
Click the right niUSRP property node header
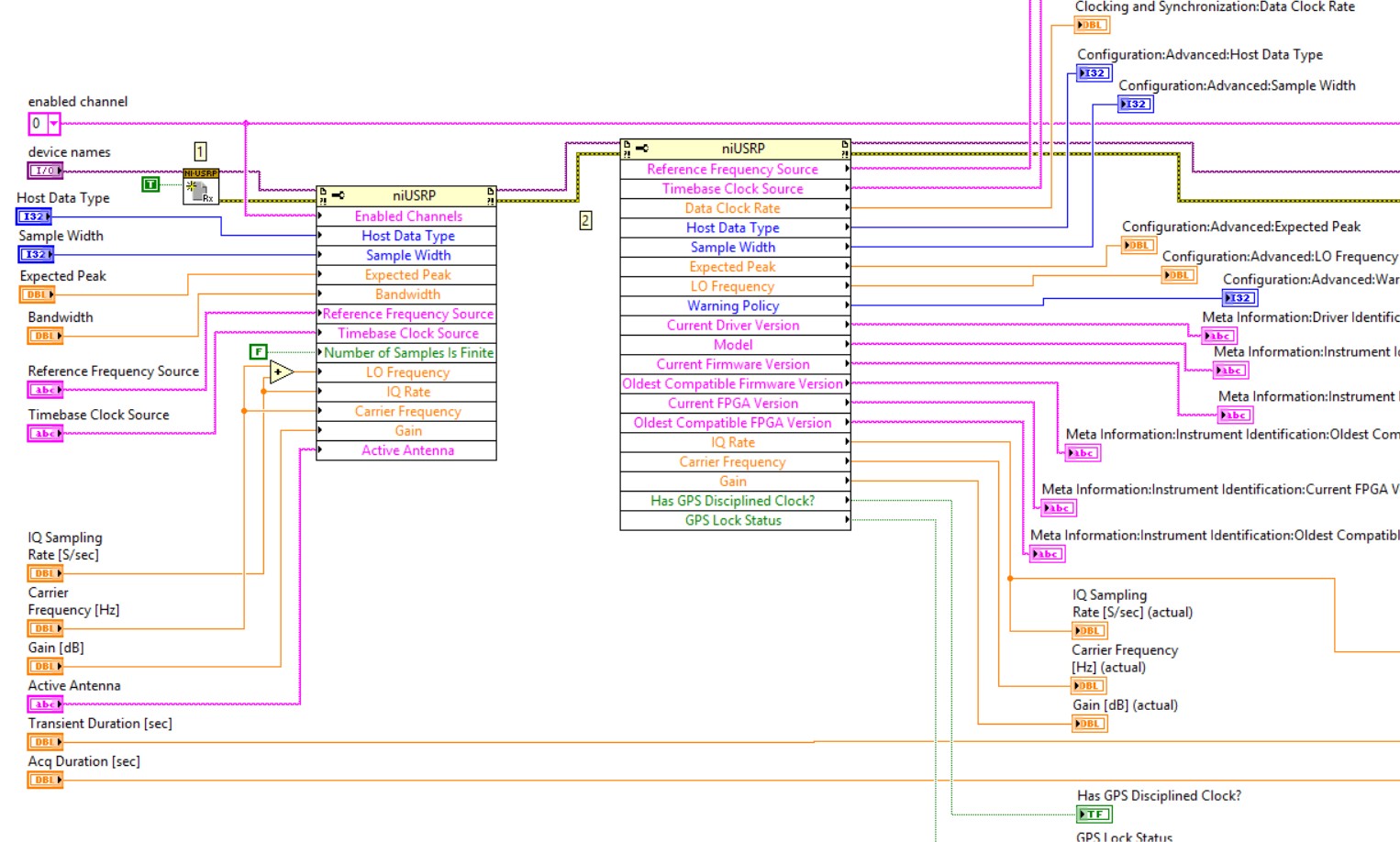pos(735,149)
